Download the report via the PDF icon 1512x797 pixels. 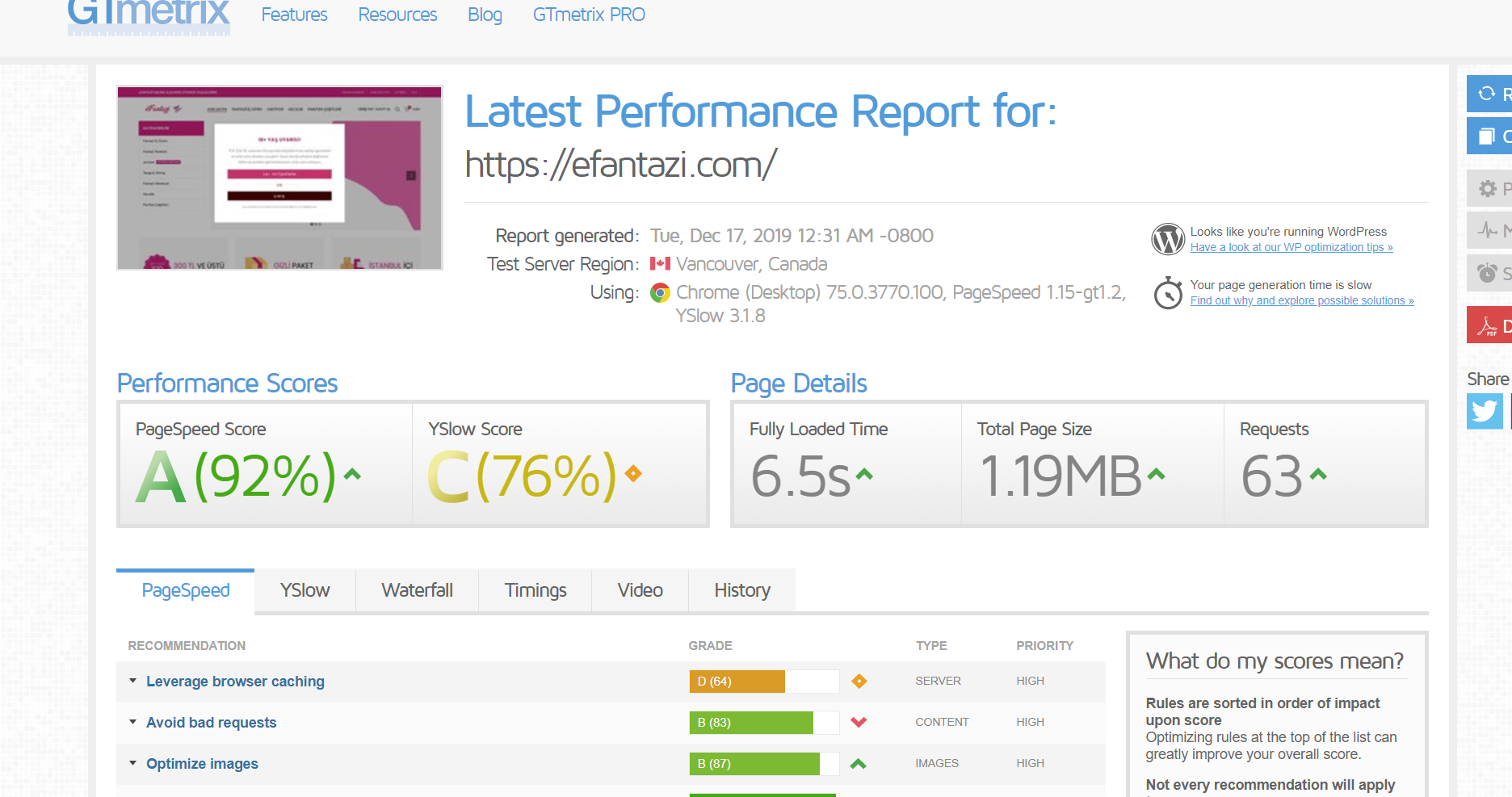(x=1487, y=326)
